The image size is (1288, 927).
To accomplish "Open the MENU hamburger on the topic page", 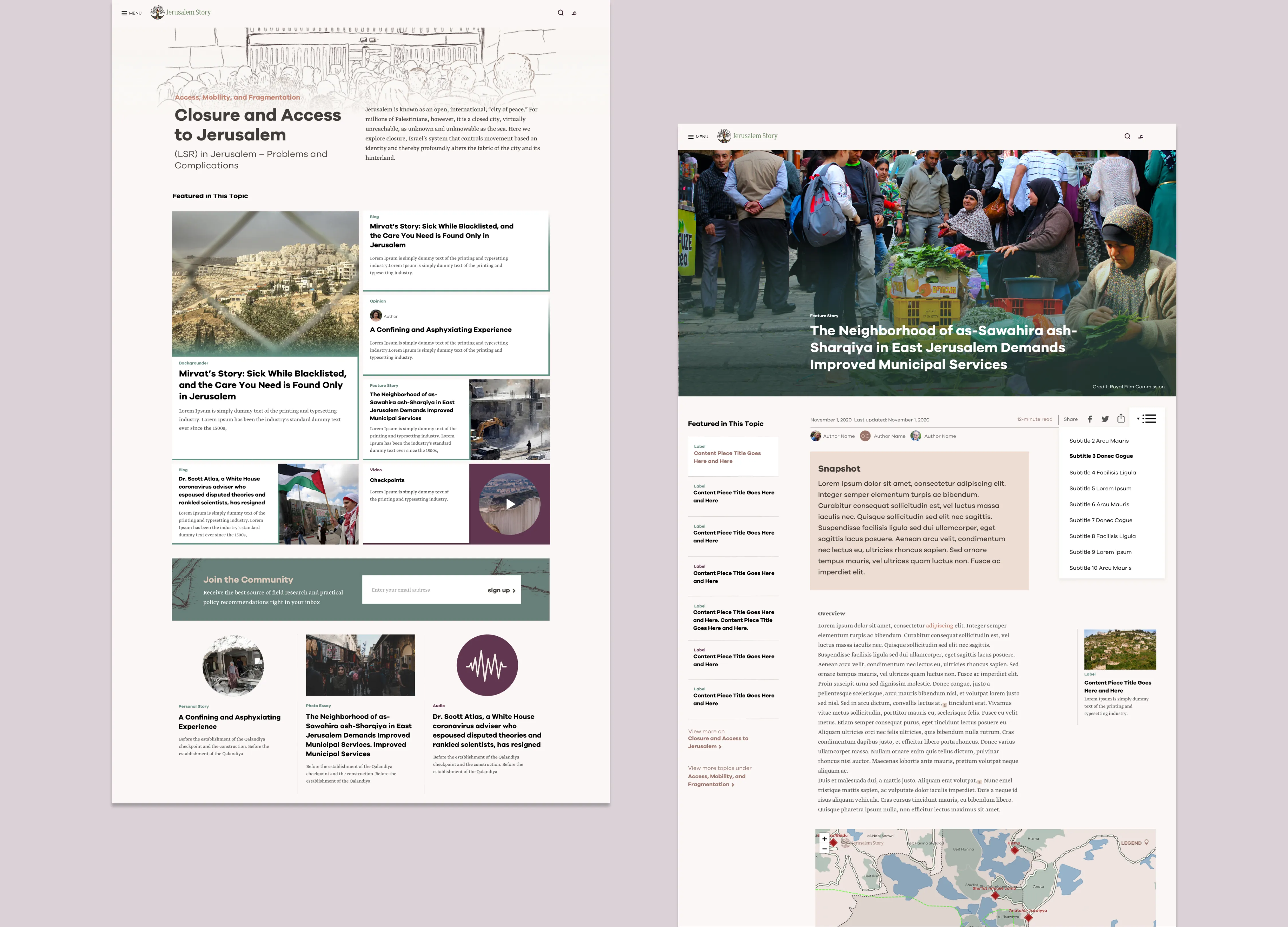I will coord(131,13).
